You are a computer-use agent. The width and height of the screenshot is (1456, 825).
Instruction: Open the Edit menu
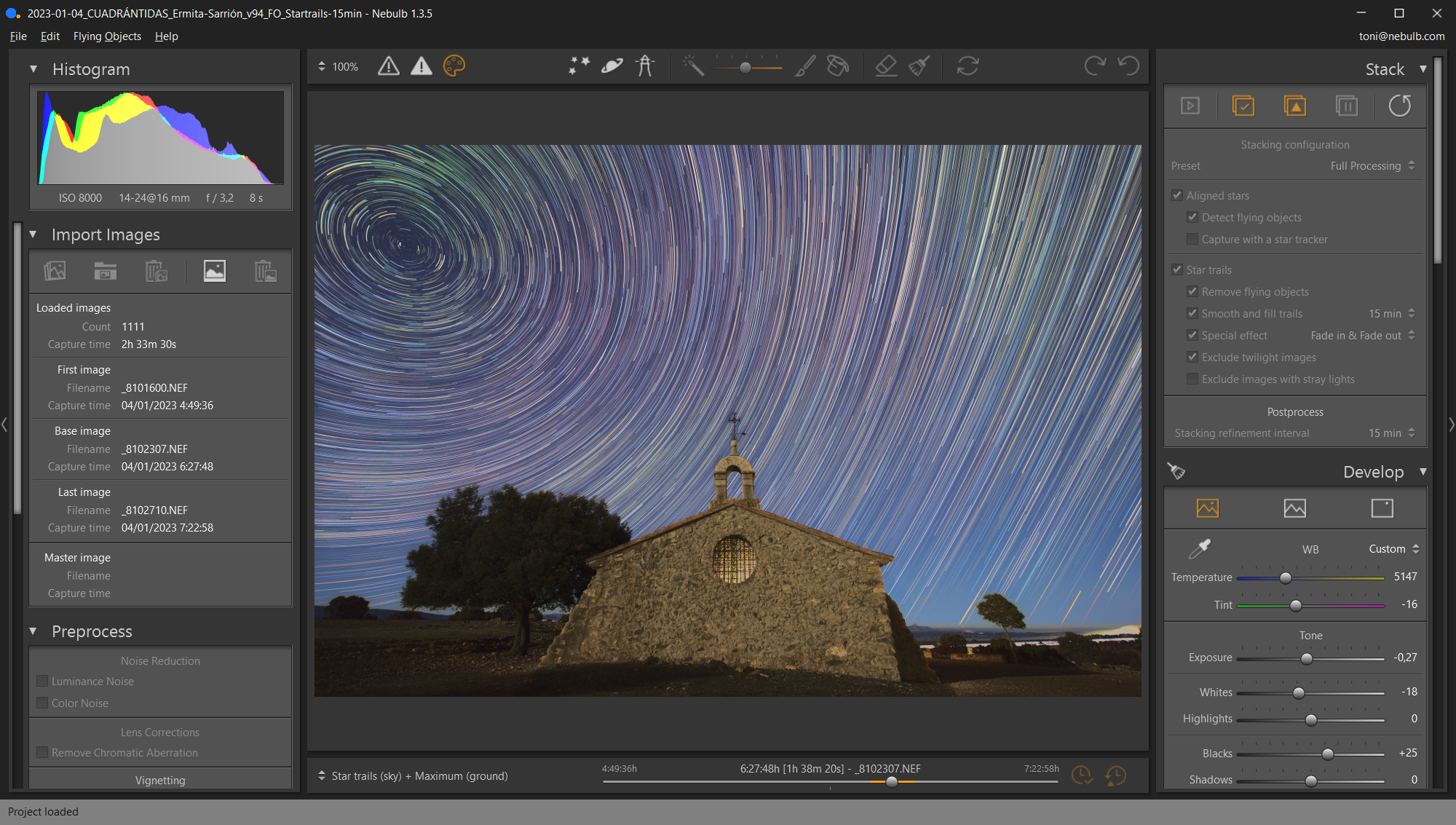(50, 36)
